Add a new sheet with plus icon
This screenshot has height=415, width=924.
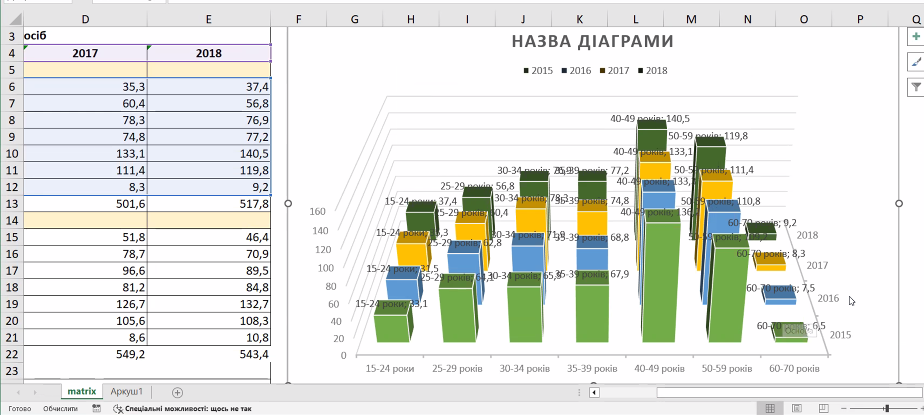pos(178,392)
